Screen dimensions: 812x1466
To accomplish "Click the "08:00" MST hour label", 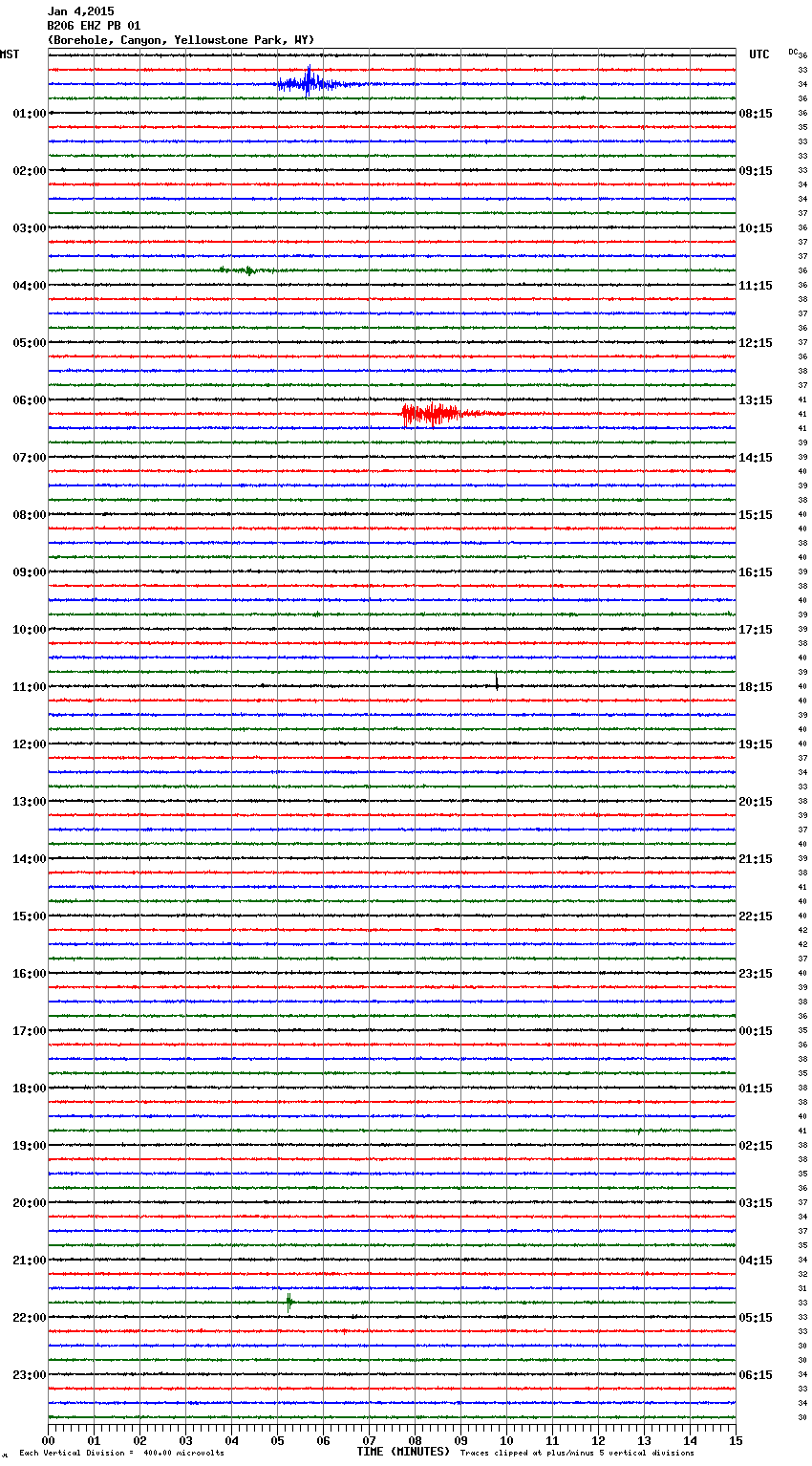I will pos(30,515).
